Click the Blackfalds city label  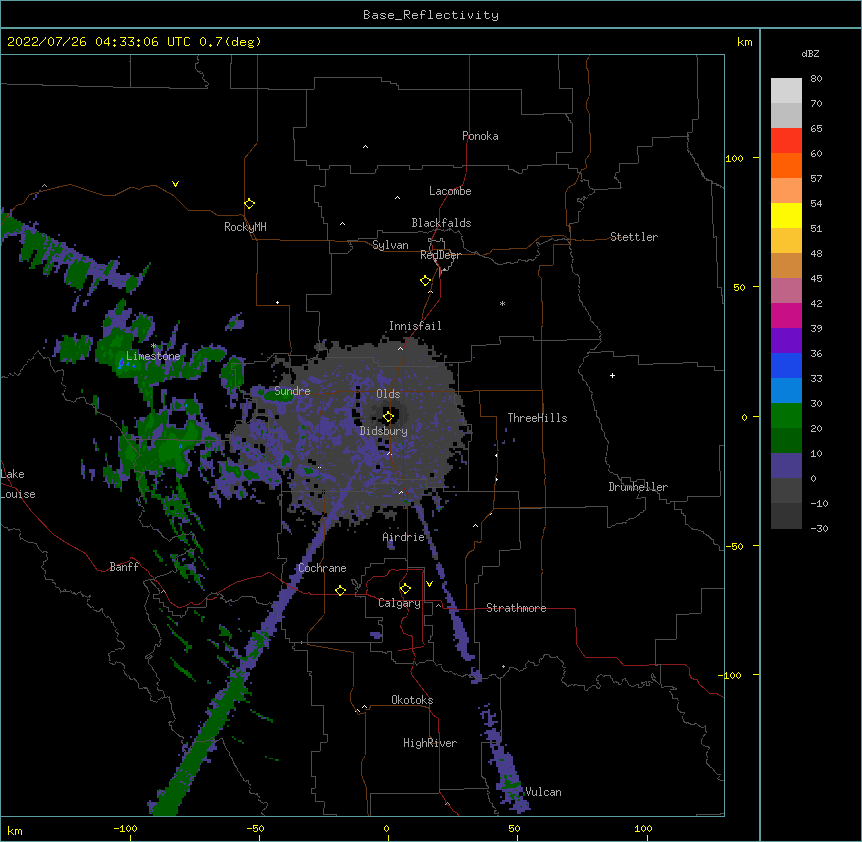[441, 223]
